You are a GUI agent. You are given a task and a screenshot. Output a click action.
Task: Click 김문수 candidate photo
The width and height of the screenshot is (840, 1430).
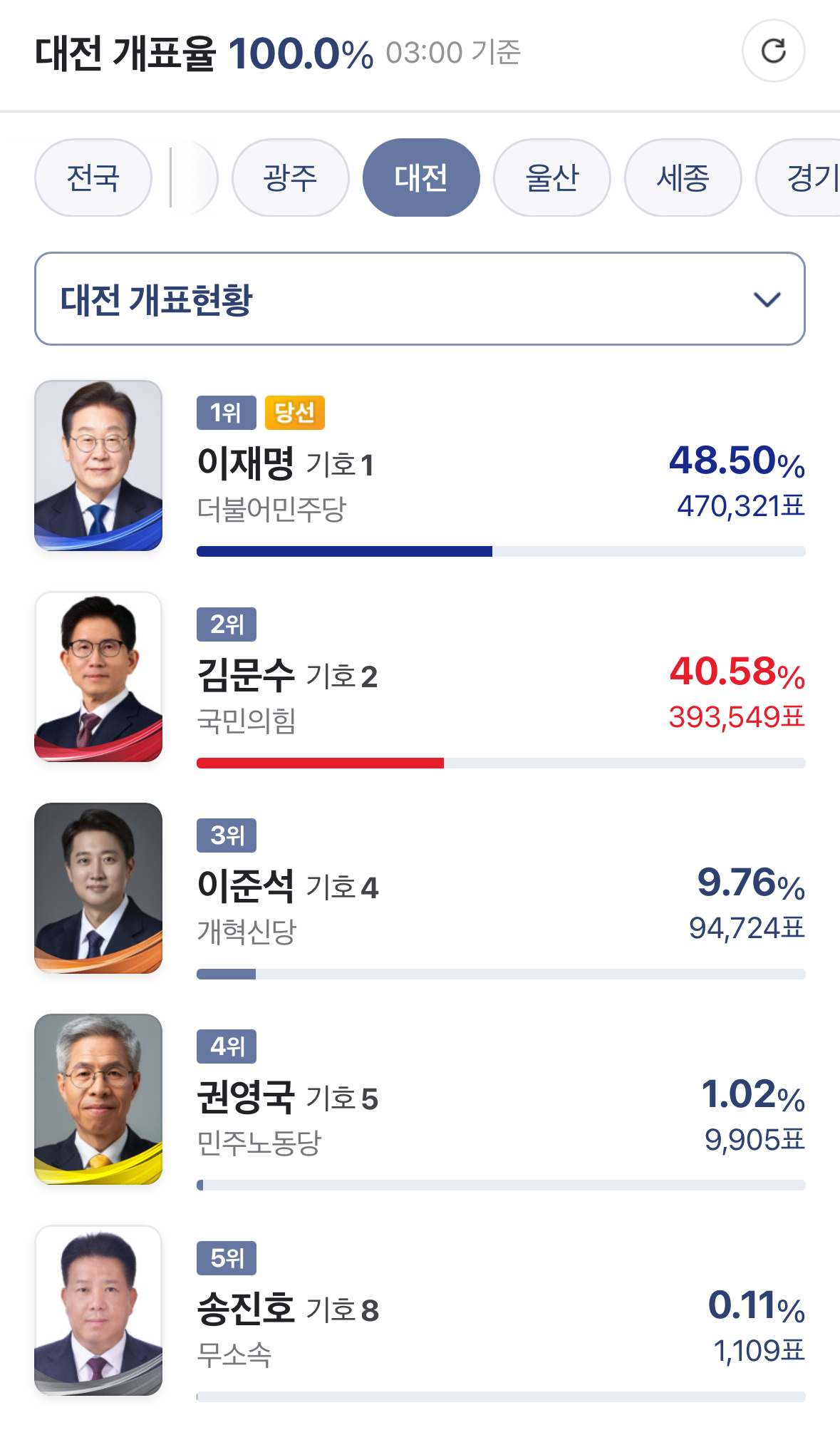tap(98, 677)
